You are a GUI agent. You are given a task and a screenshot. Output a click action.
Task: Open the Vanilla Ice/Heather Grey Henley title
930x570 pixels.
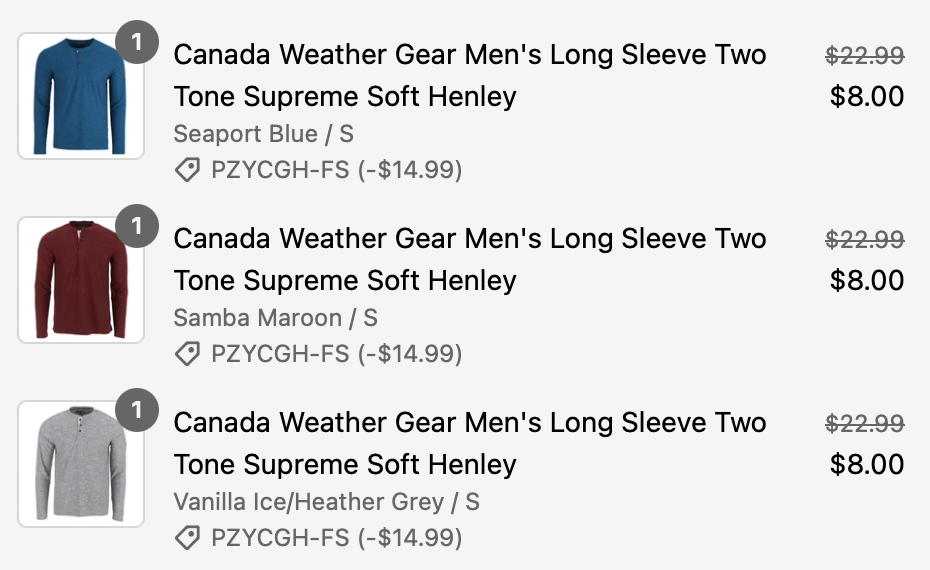click(470, 443)
